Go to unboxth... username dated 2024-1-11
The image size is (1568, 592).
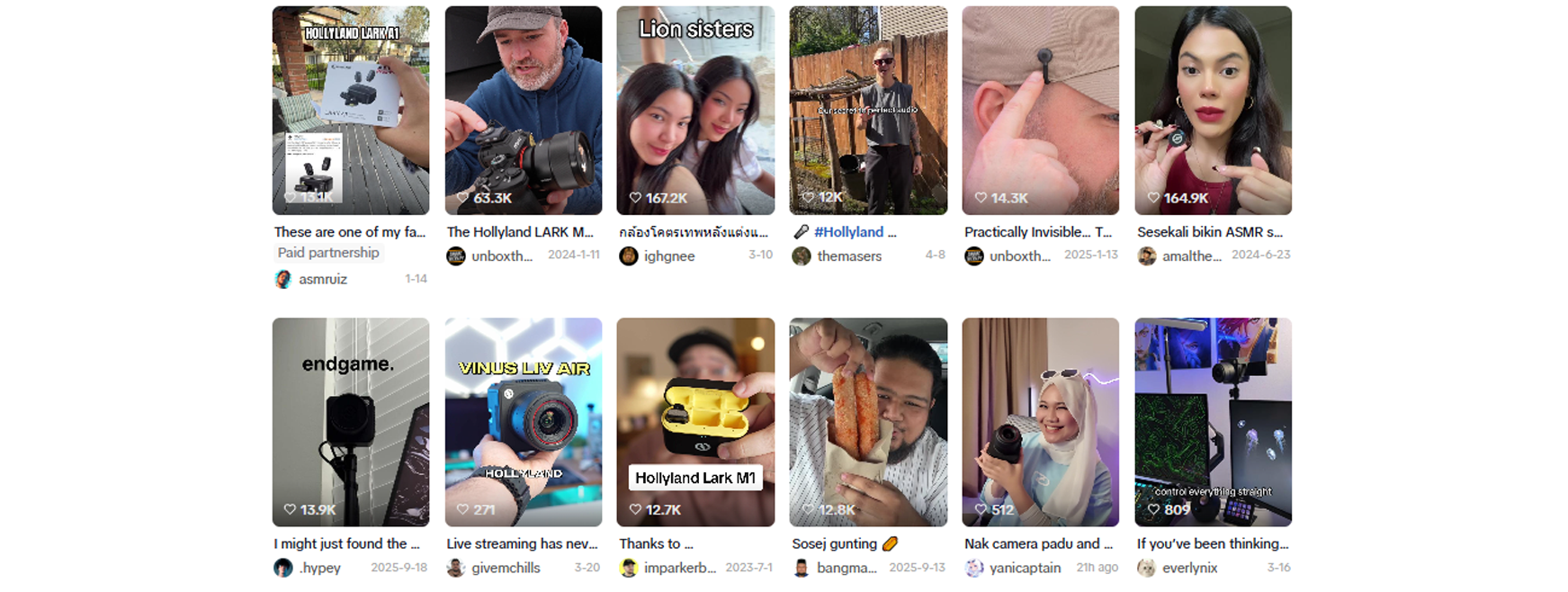(x=502, y=256)
